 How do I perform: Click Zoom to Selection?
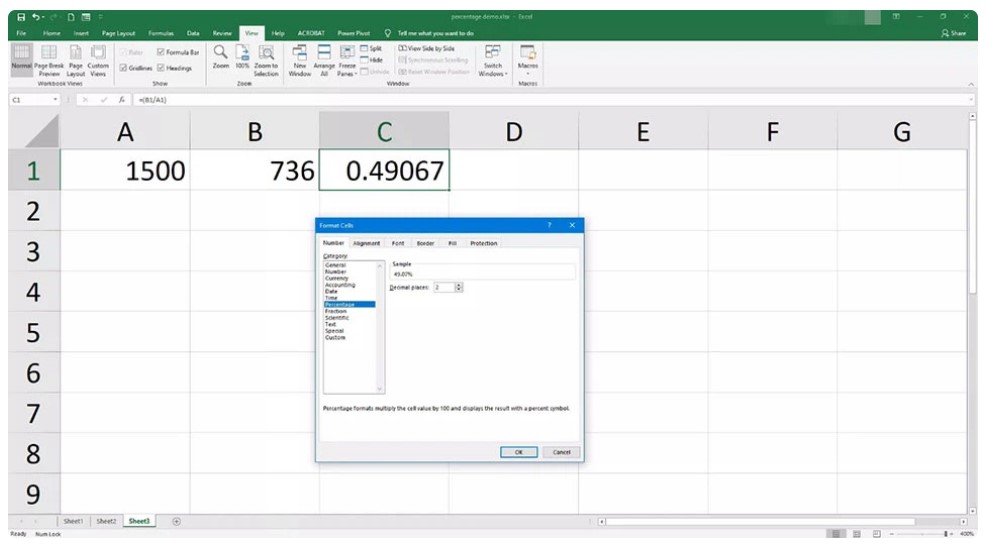[x=266, y=60]
